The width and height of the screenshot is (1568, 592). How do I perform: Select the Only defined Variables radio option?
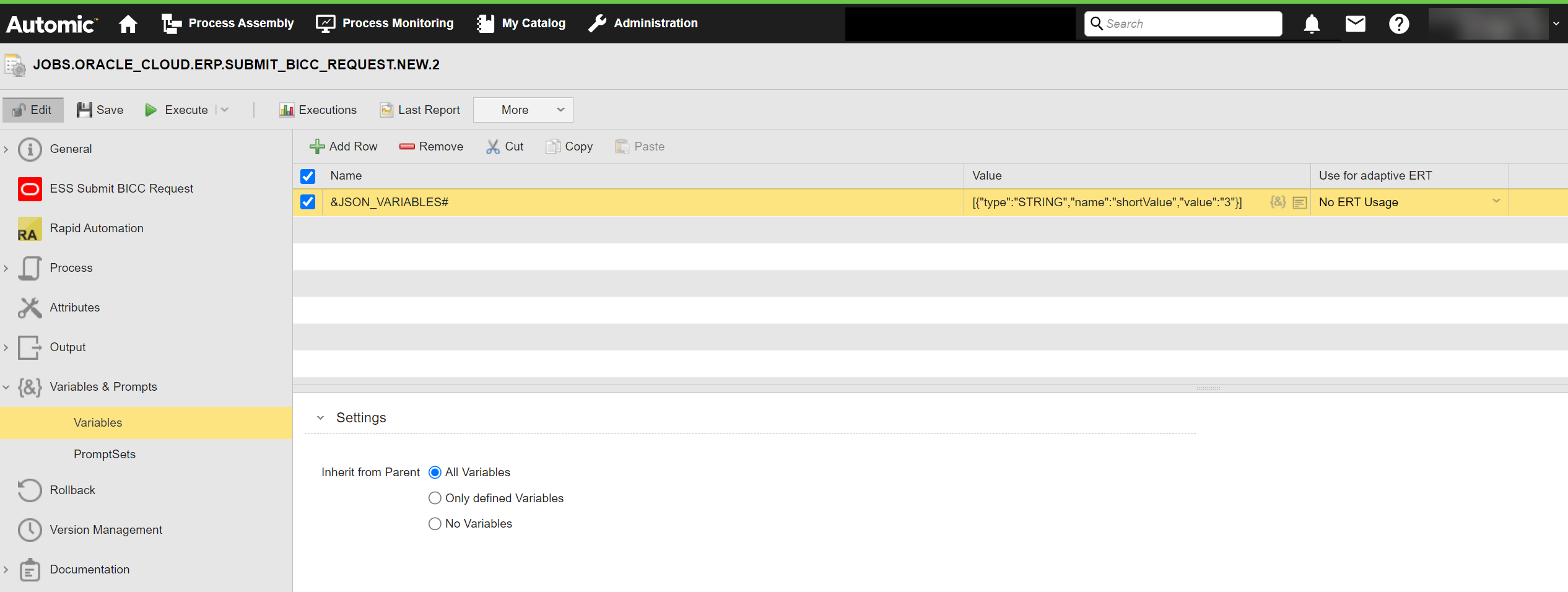pos(435,498)
